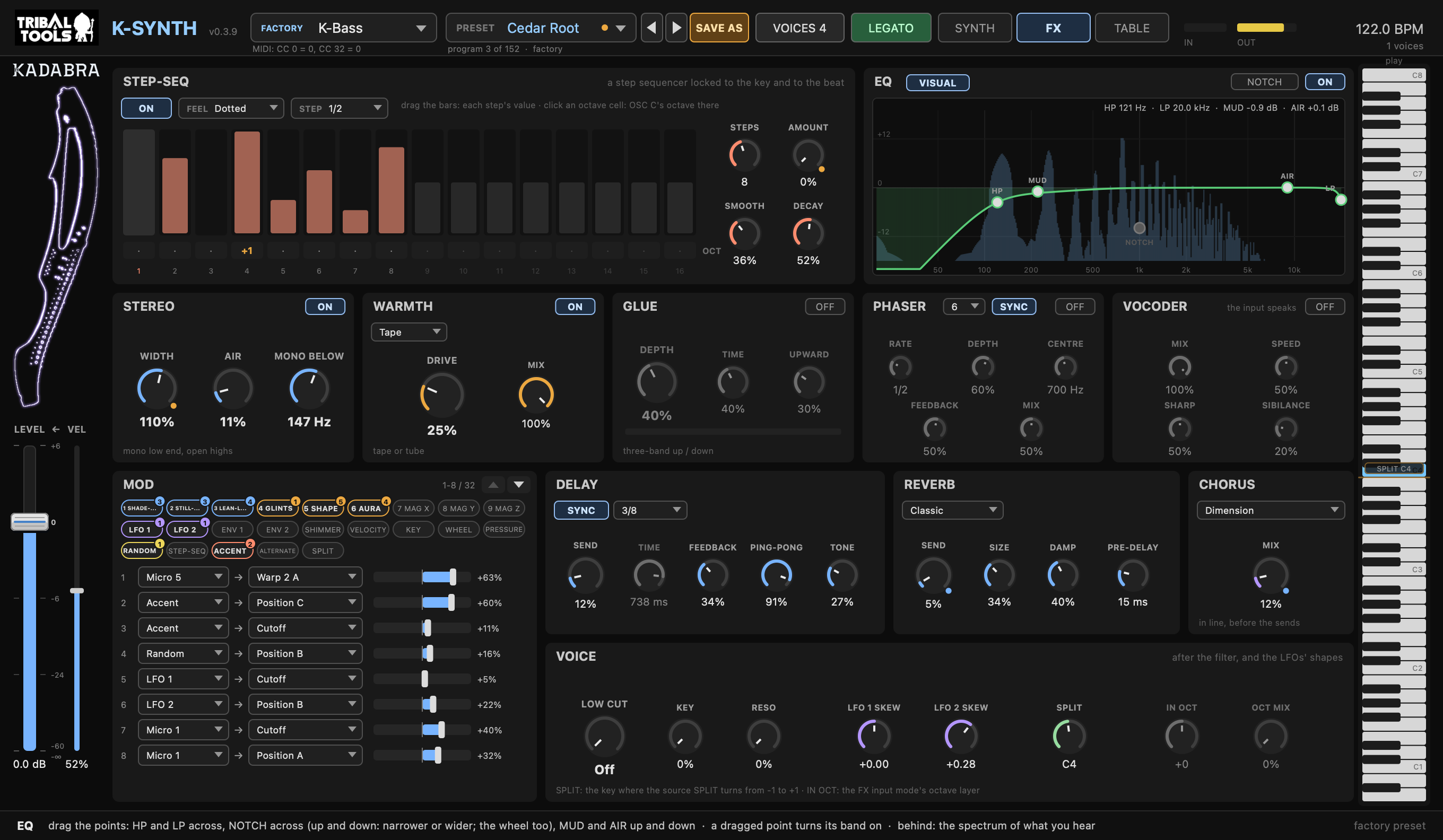Open the PRESET Cedar Root dropdown
The image size is (1443, 840).
point(541,28)
